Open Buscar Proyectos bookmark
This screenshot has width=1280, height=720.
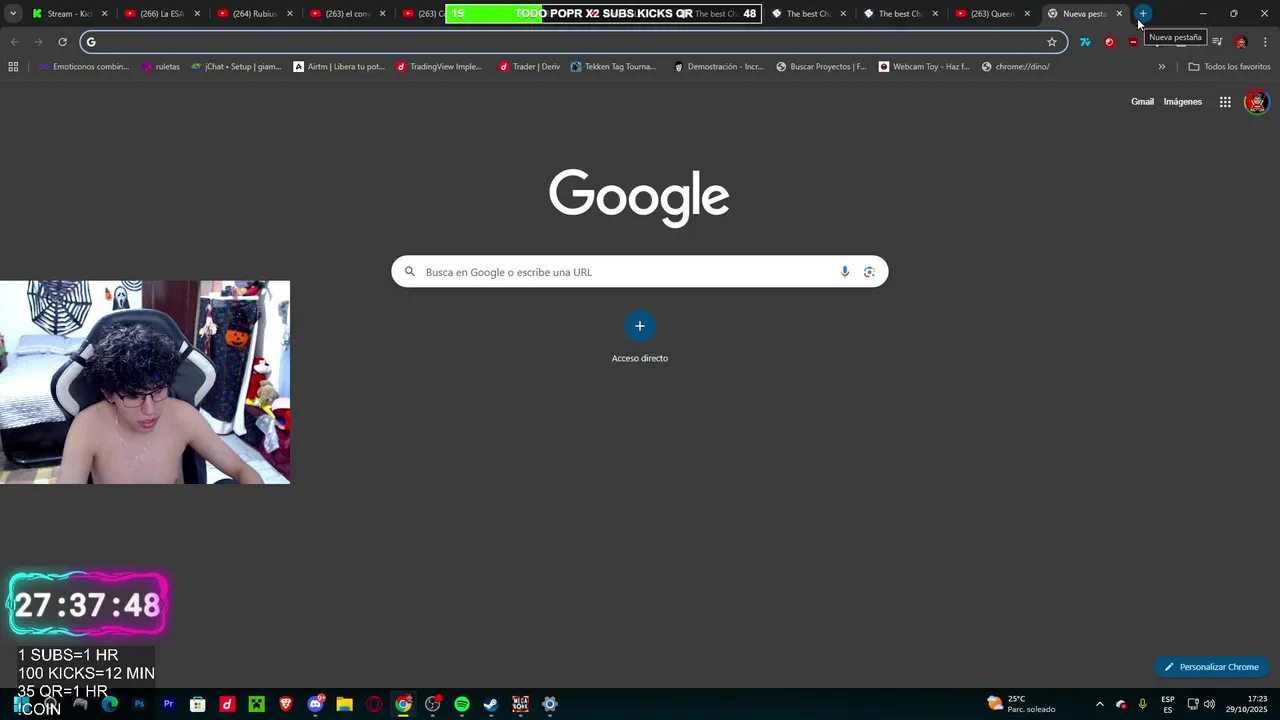pos(821,67)
